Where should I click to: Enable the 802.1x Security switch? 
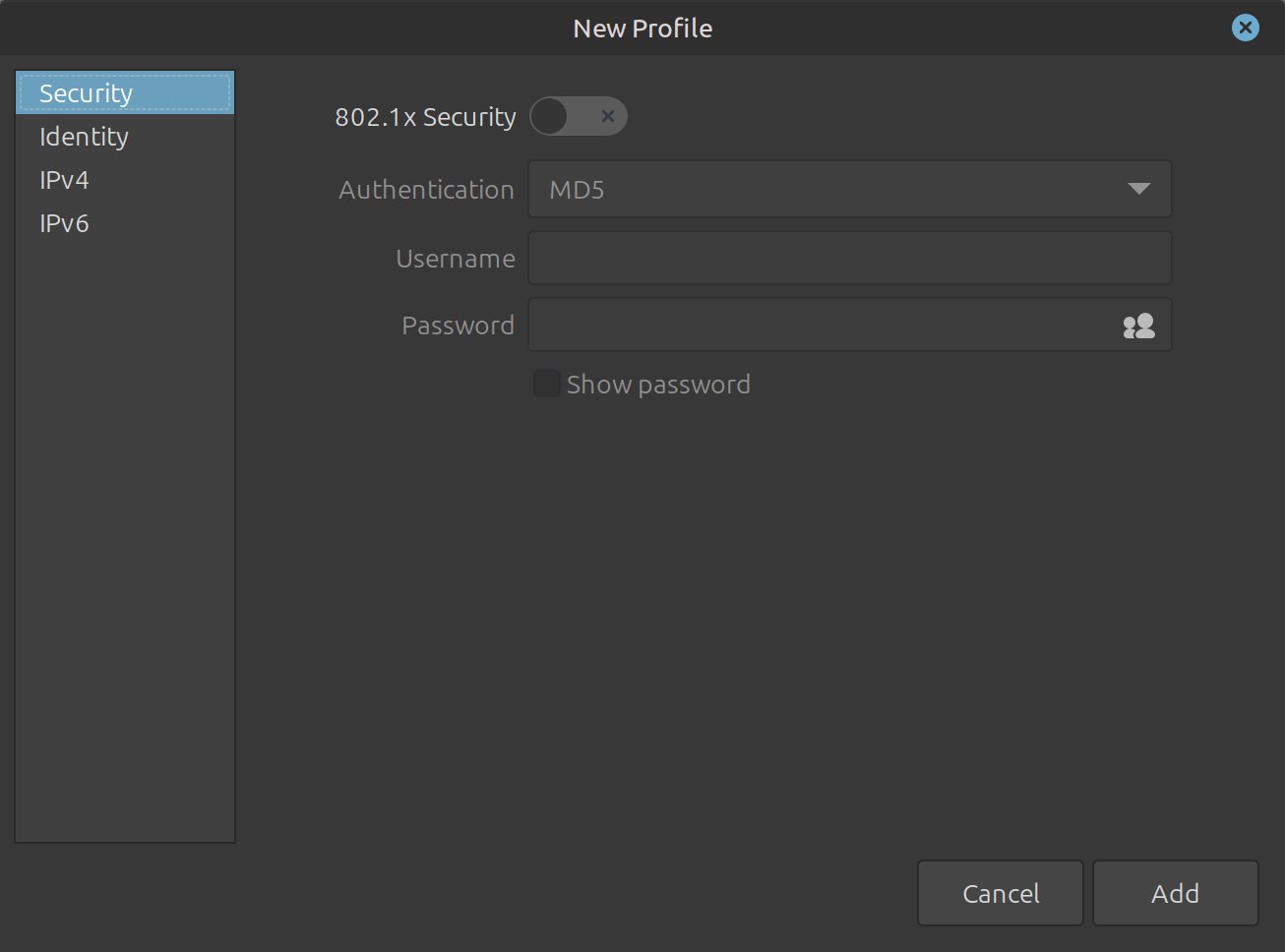pos(578,116)
